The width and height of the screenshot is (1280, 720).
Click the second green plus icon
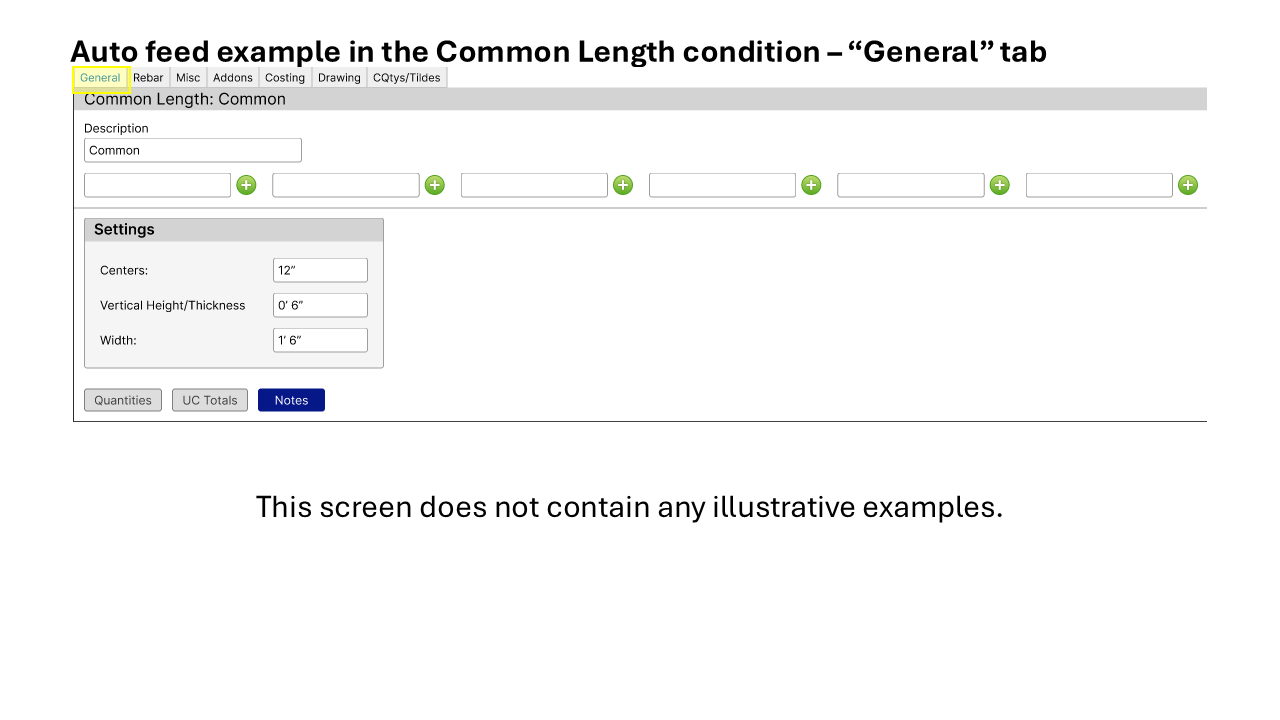click(x=434, y=185)
